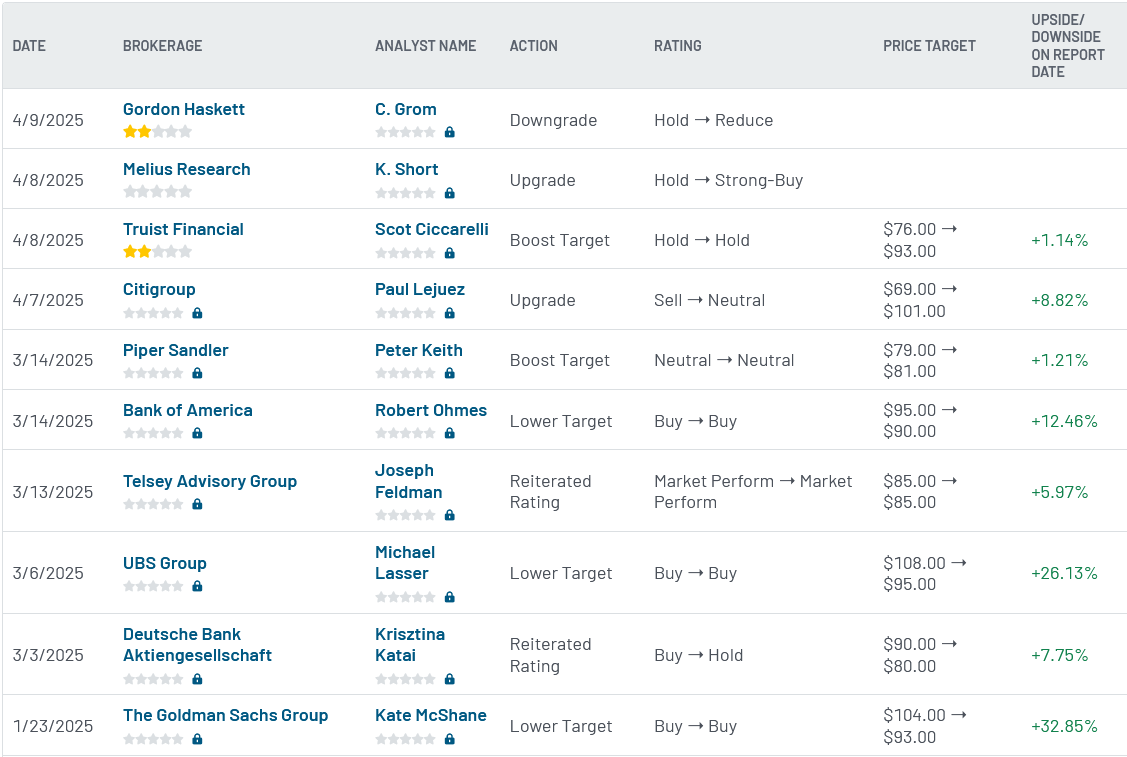Image resolution: width=1127 pixels, height=757 pixels.
Task: Open Gordon Haskett brokerage page
Action: pyautogui.click(x=184, y=109)
